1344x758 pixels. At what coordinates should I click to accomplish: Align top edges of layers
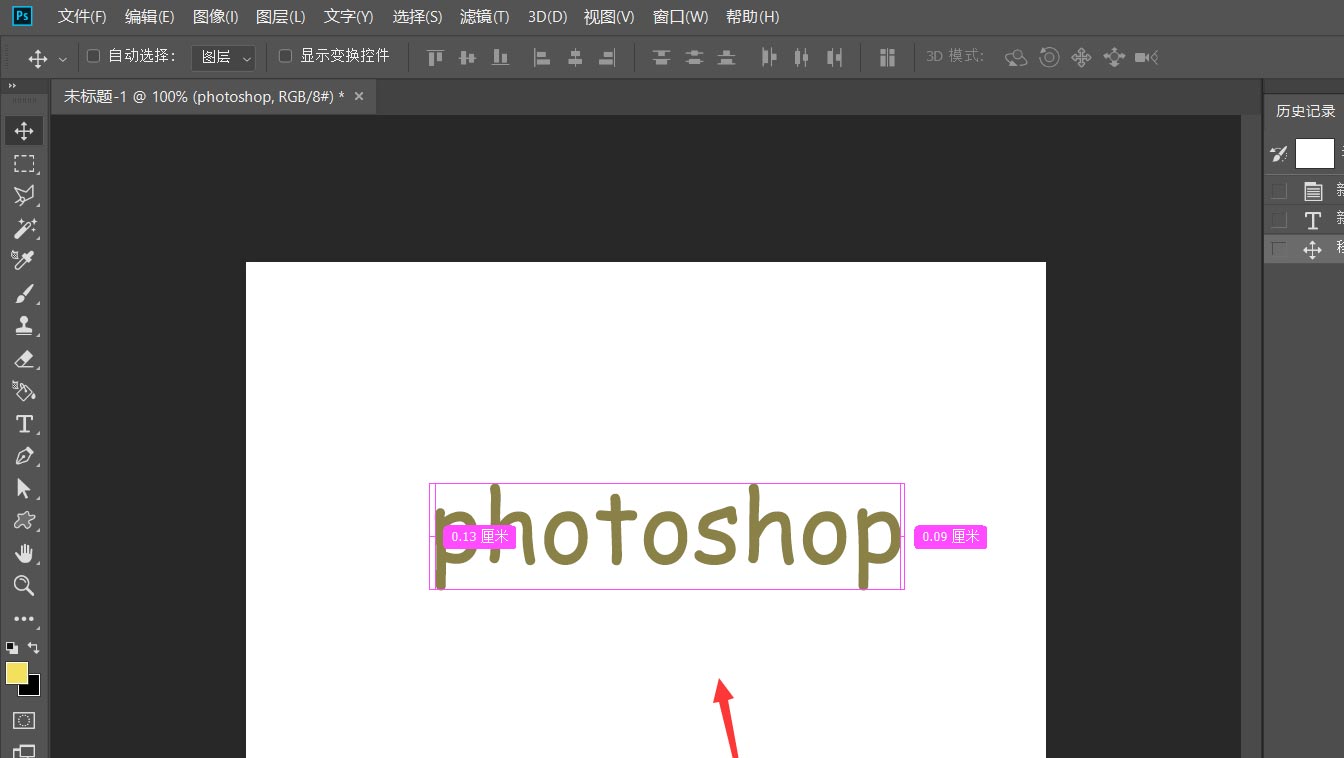435,58
